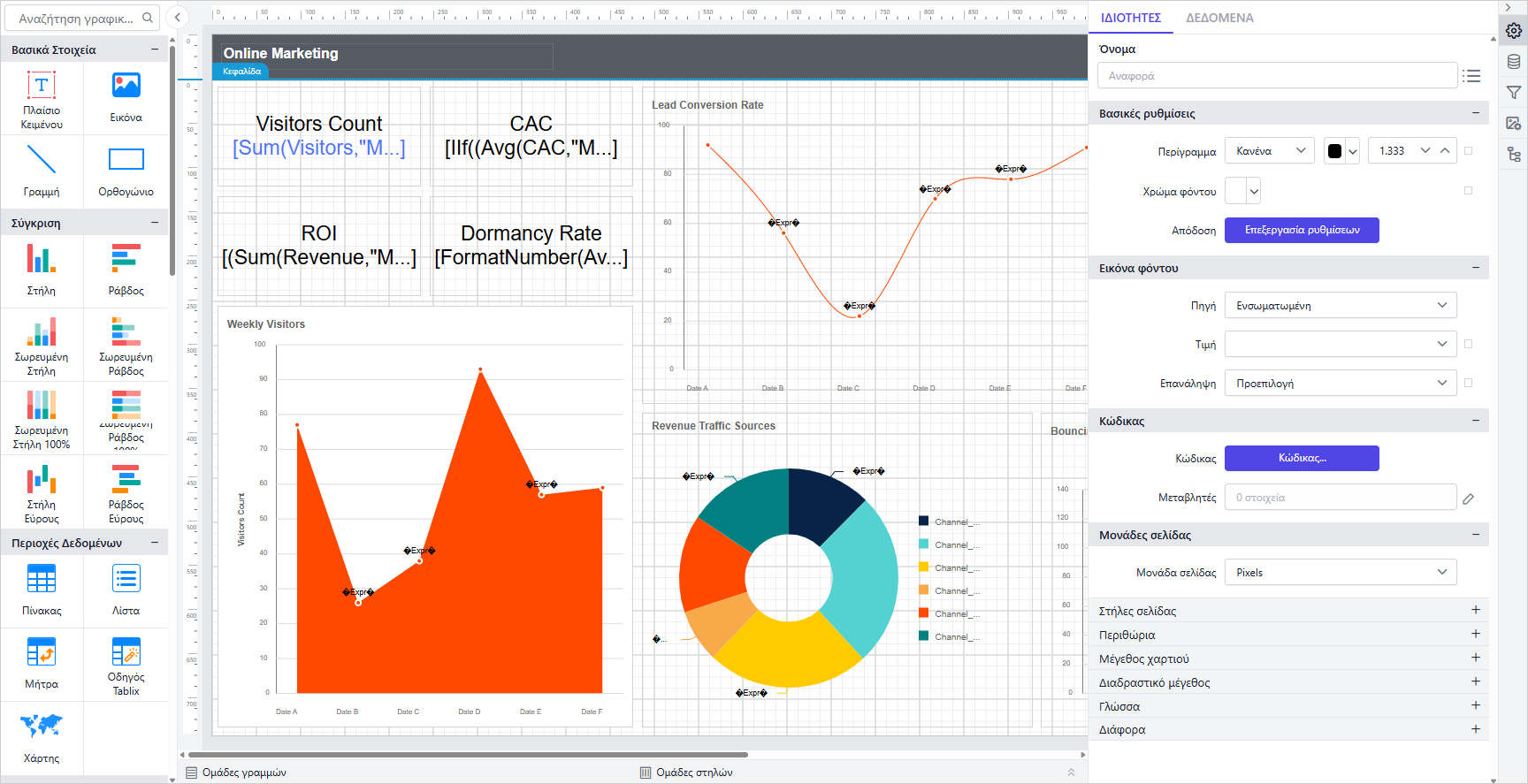Pick the Εικόνα image item
Image resolution: width=1528 pixels, height=784 pixels.
tap(126, 98)
